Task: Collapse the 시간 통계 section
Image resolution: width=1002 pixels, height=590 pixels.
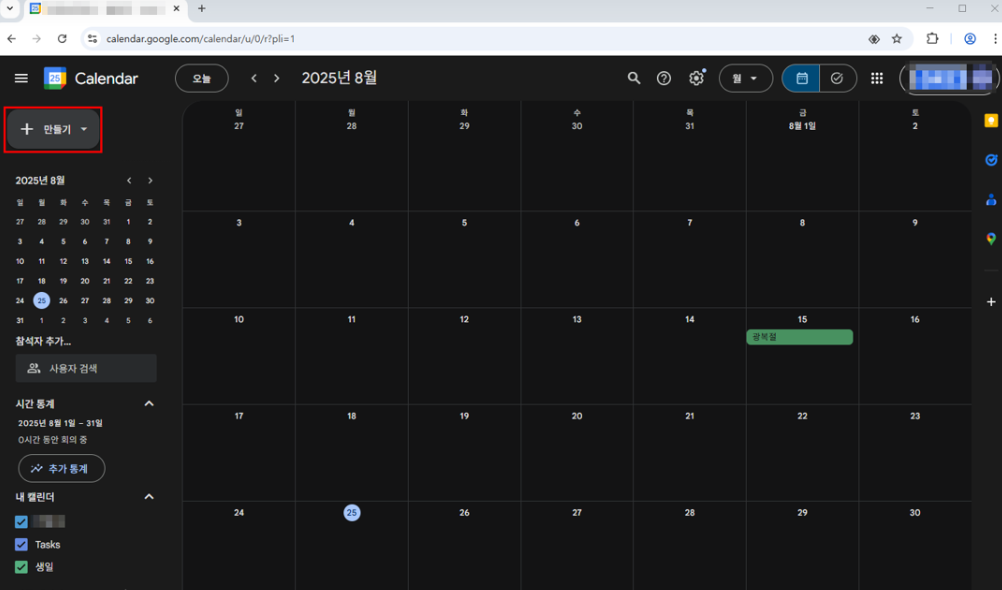Action: pyautogui.click(x=149, y=403)
